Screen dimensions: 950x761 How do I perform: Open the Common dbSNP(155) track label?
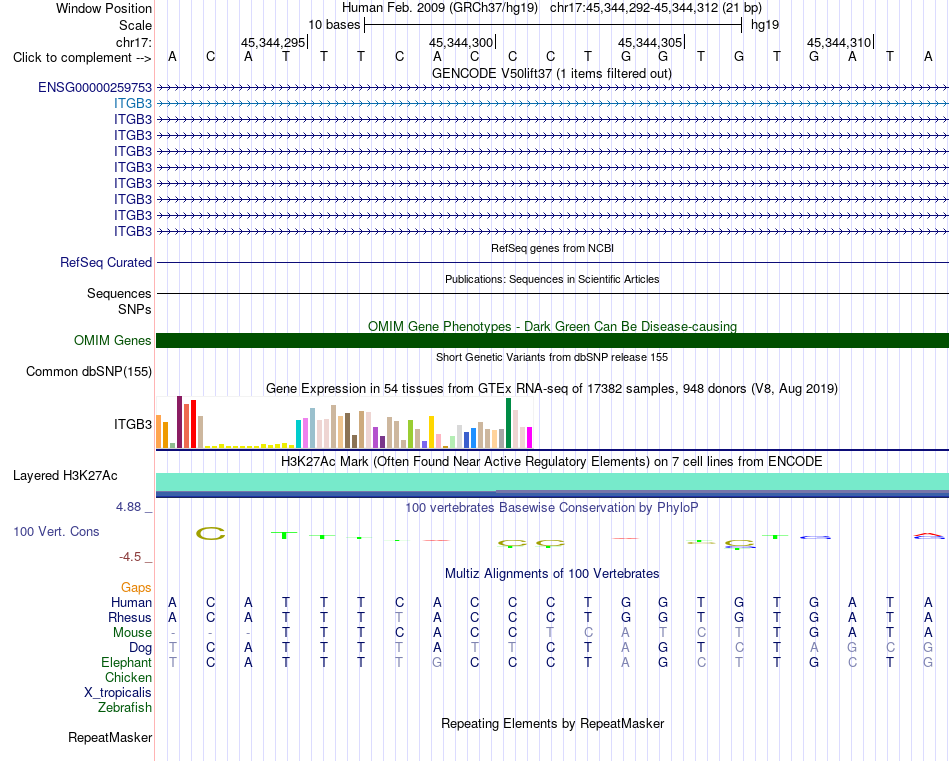[89, 371]
